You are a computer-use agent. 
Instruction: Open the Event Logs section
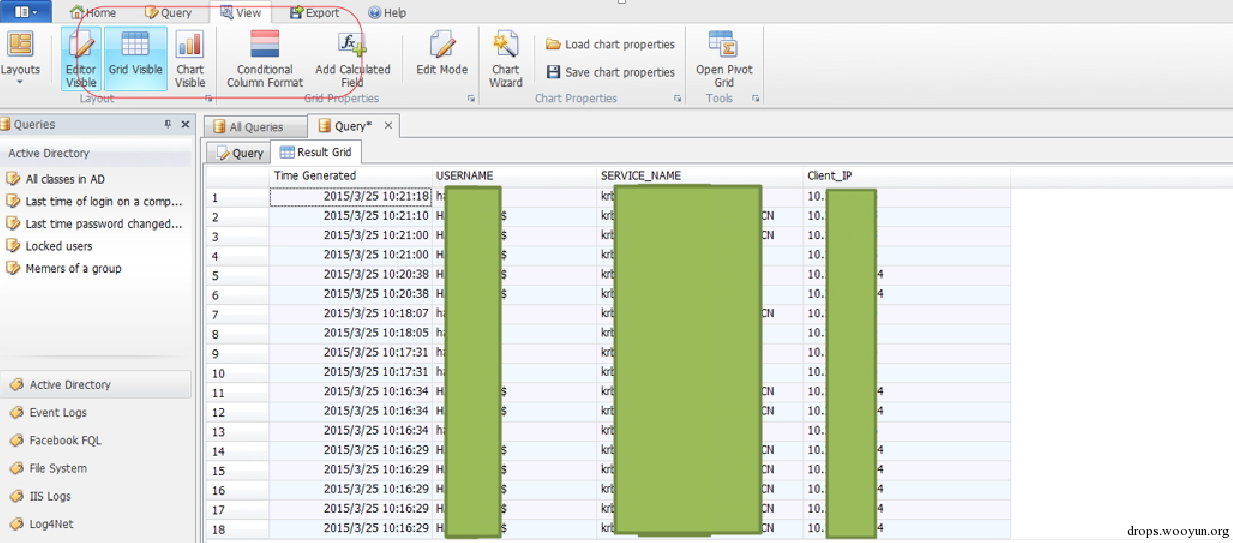tap(57, 412)
